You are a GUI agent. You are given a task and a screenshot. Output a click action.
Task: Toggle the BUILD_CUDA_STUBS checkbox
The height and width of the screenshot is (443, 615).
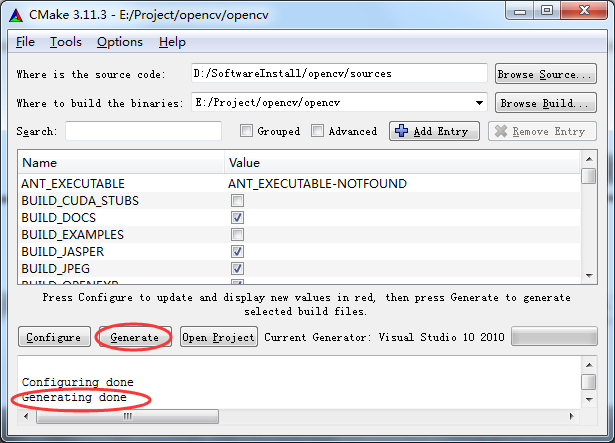pos(238,201)
